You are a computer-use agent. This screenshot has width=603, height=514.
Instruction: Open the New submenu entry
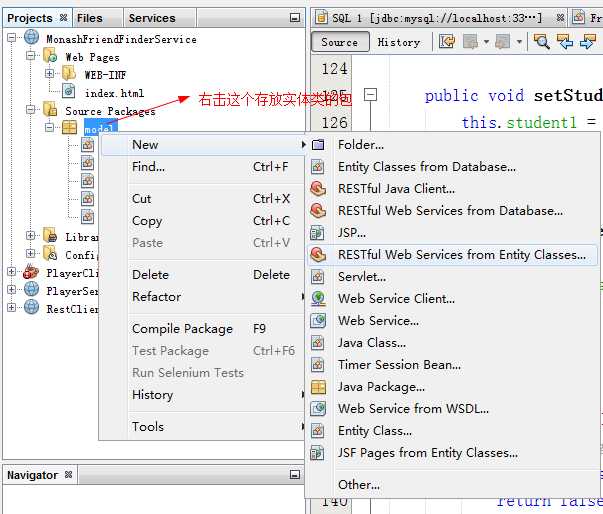point(204,145)
